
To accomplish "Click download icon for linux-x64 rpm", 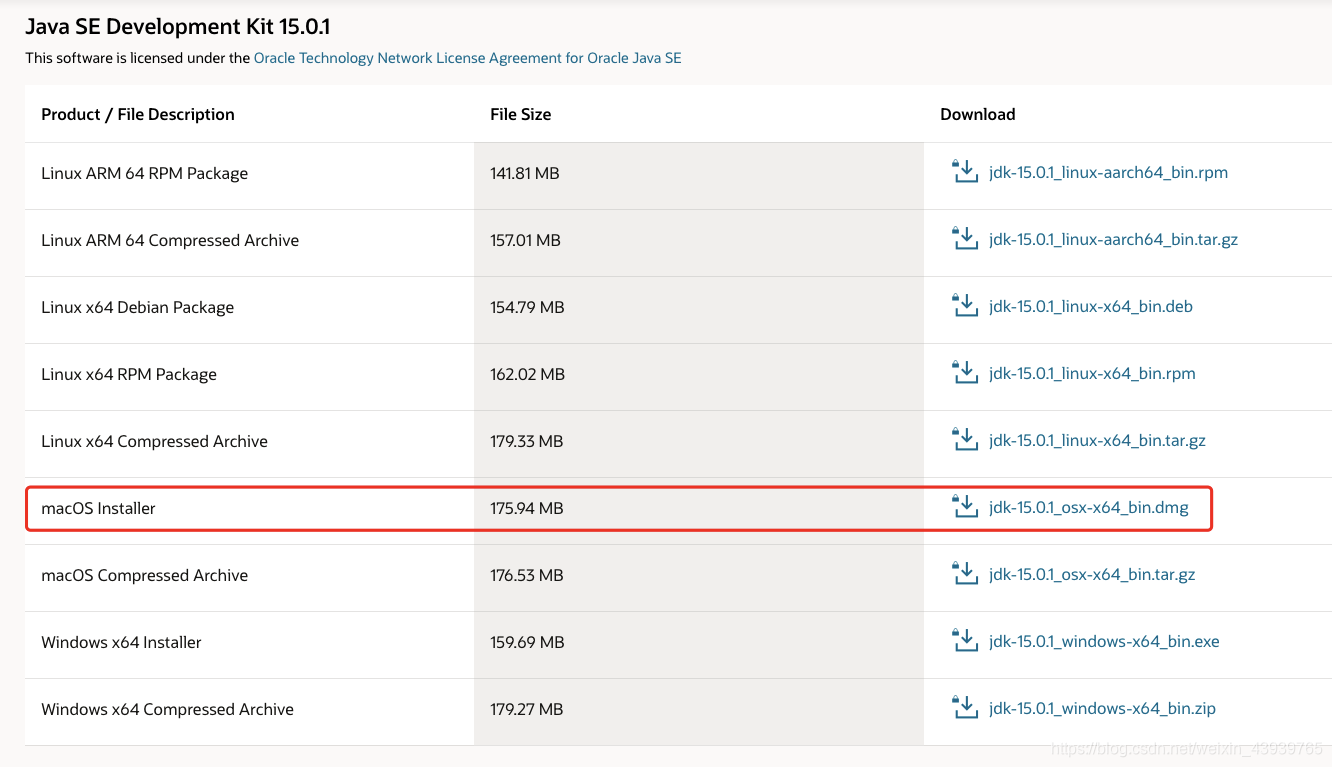I will [964, 373].
